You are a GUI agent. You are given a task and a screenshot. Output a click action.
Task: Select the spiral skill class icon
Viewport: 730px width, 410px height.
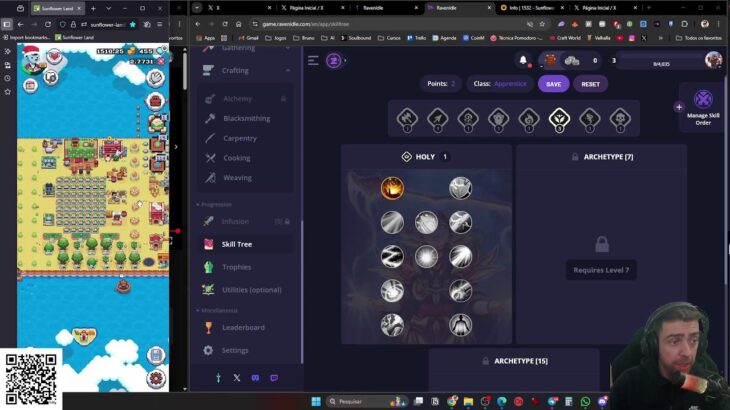tap(468, 118)
